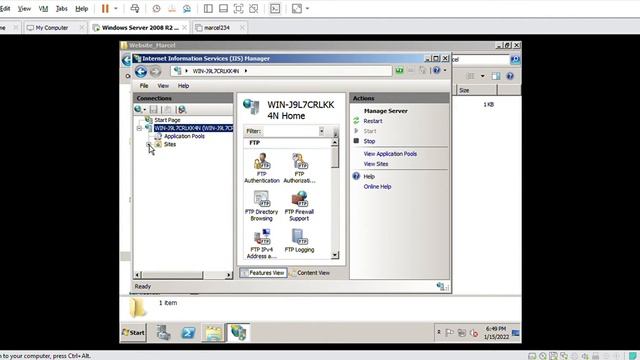The width and height of the screenshot is (640, 360).
Task: Click the IIS Manager Back arrow
Action: click(x=141, y=71)
